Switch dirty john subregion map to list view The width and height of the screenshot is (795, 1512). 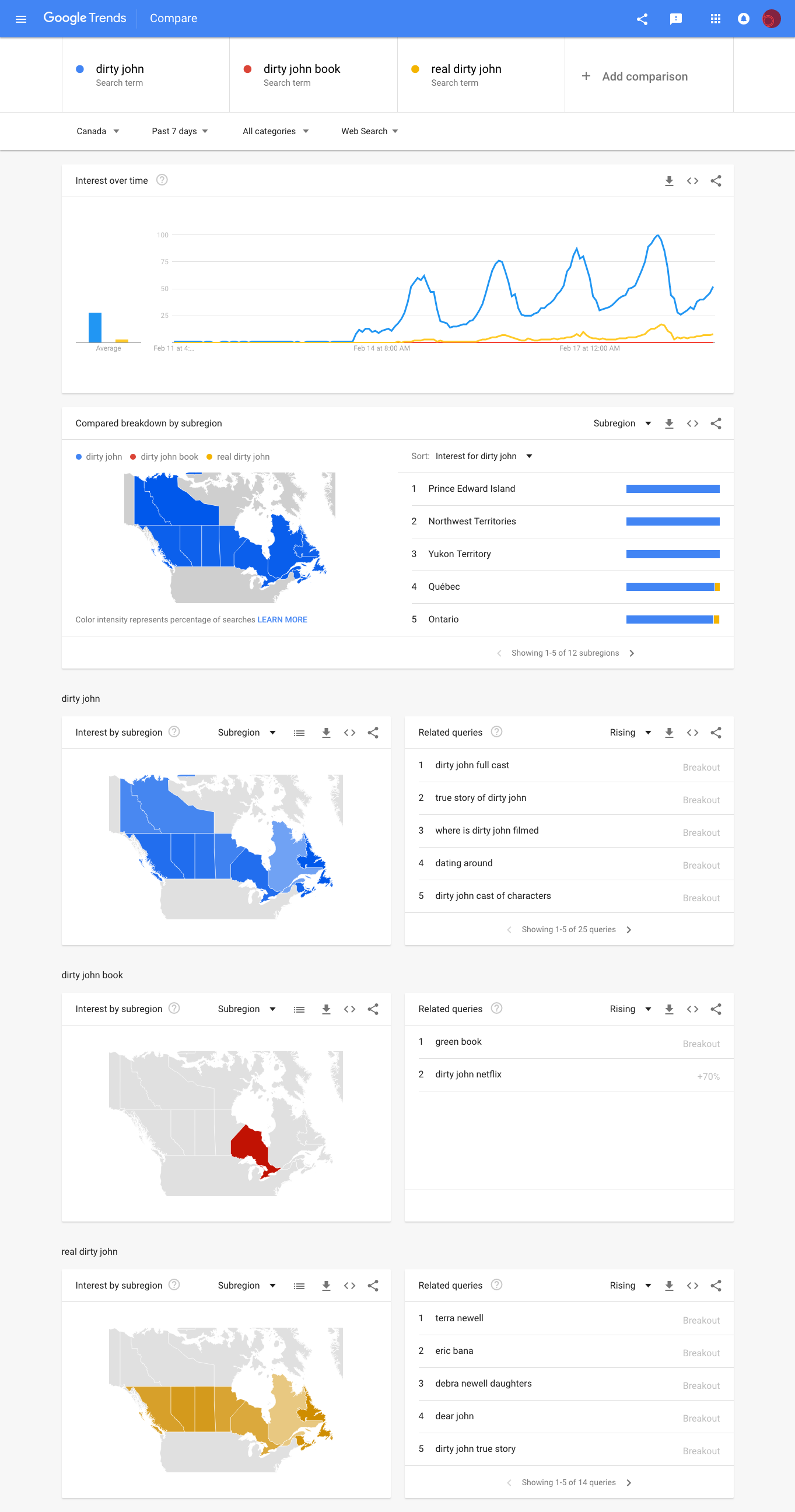[299, 733]
